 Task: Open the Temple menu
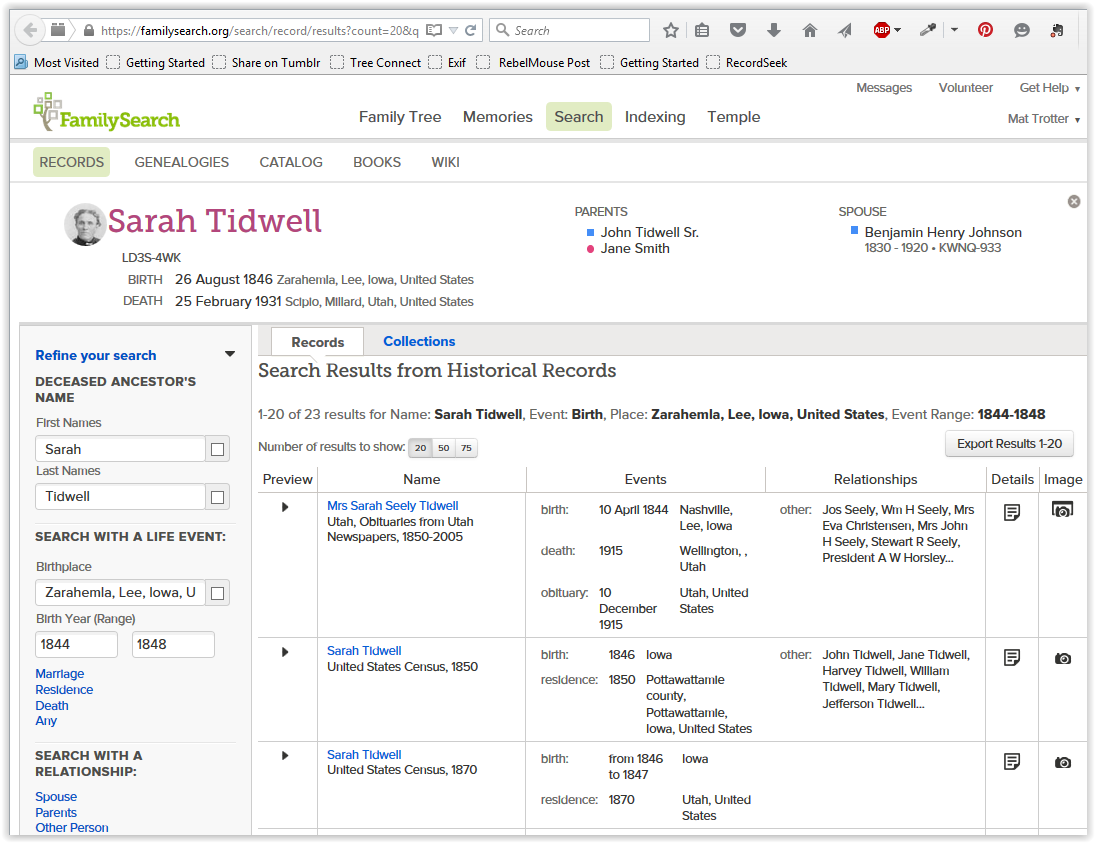point(733,117)
